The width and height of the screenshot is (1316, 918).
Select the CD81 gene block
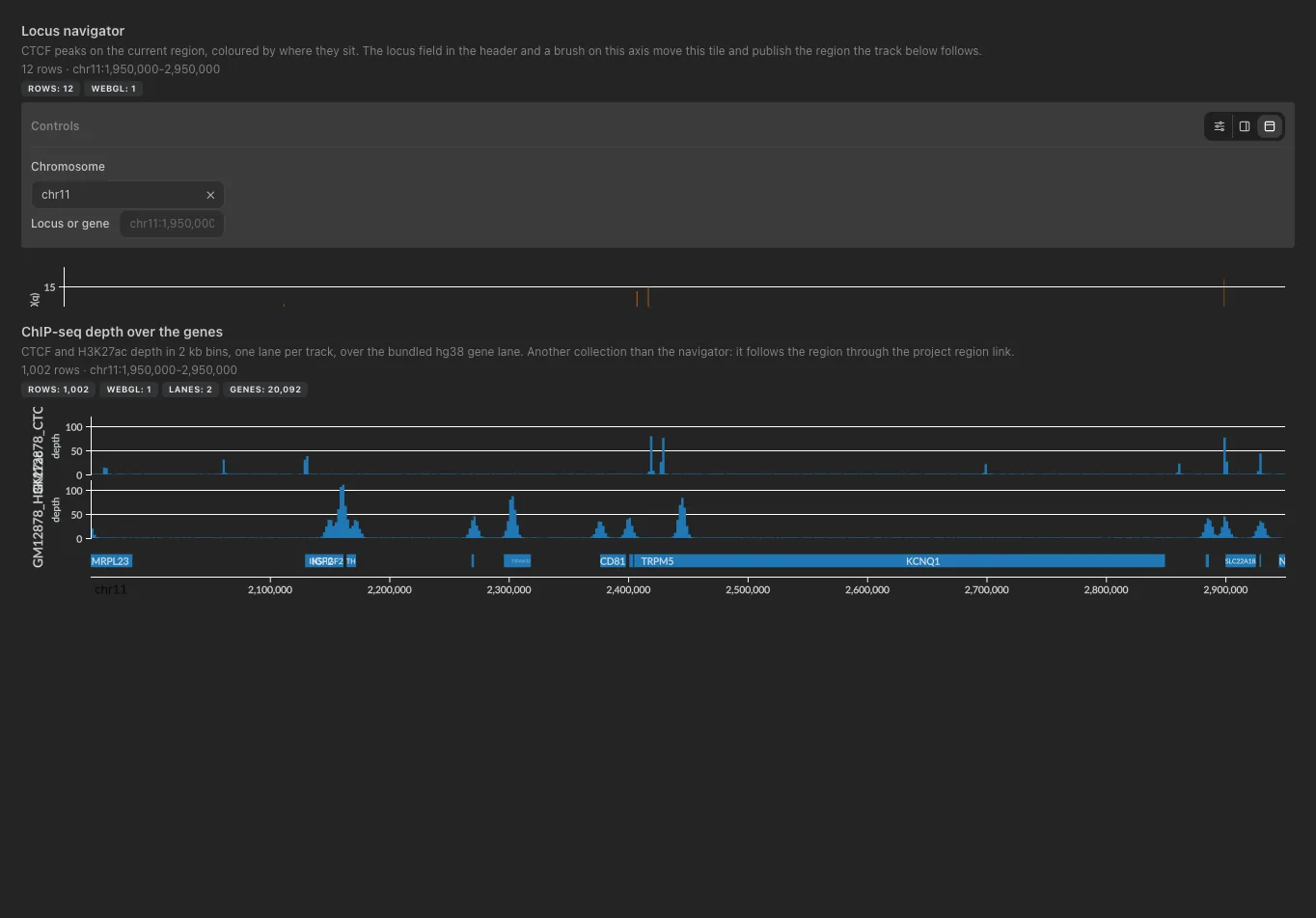click(613, 561)
